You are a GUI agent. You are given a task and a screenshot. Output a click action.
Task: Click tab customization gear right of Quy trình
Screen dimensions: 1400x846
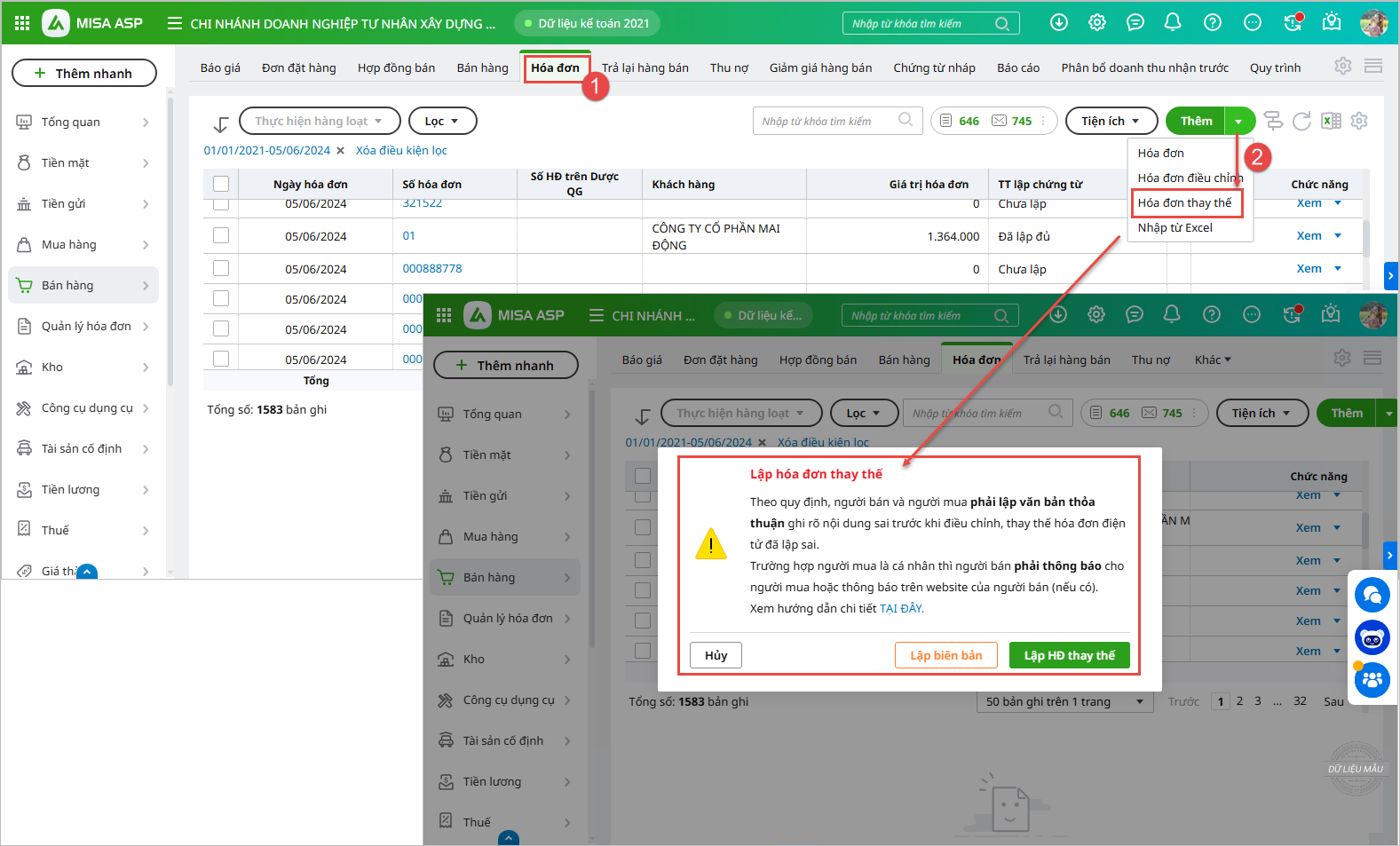tap(1343, 66)
